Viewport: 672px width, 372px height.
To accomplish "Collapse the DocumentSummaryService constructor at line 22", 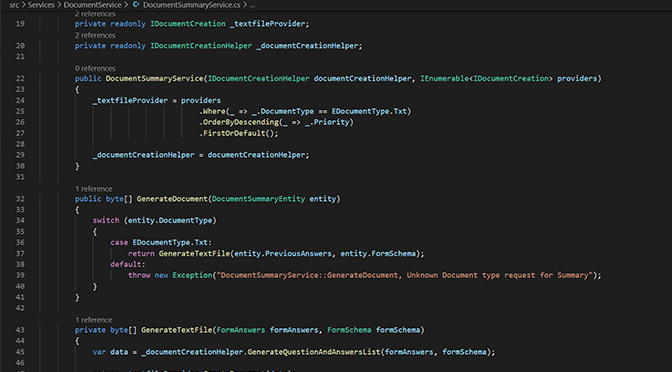I will (x=33, y=78).
